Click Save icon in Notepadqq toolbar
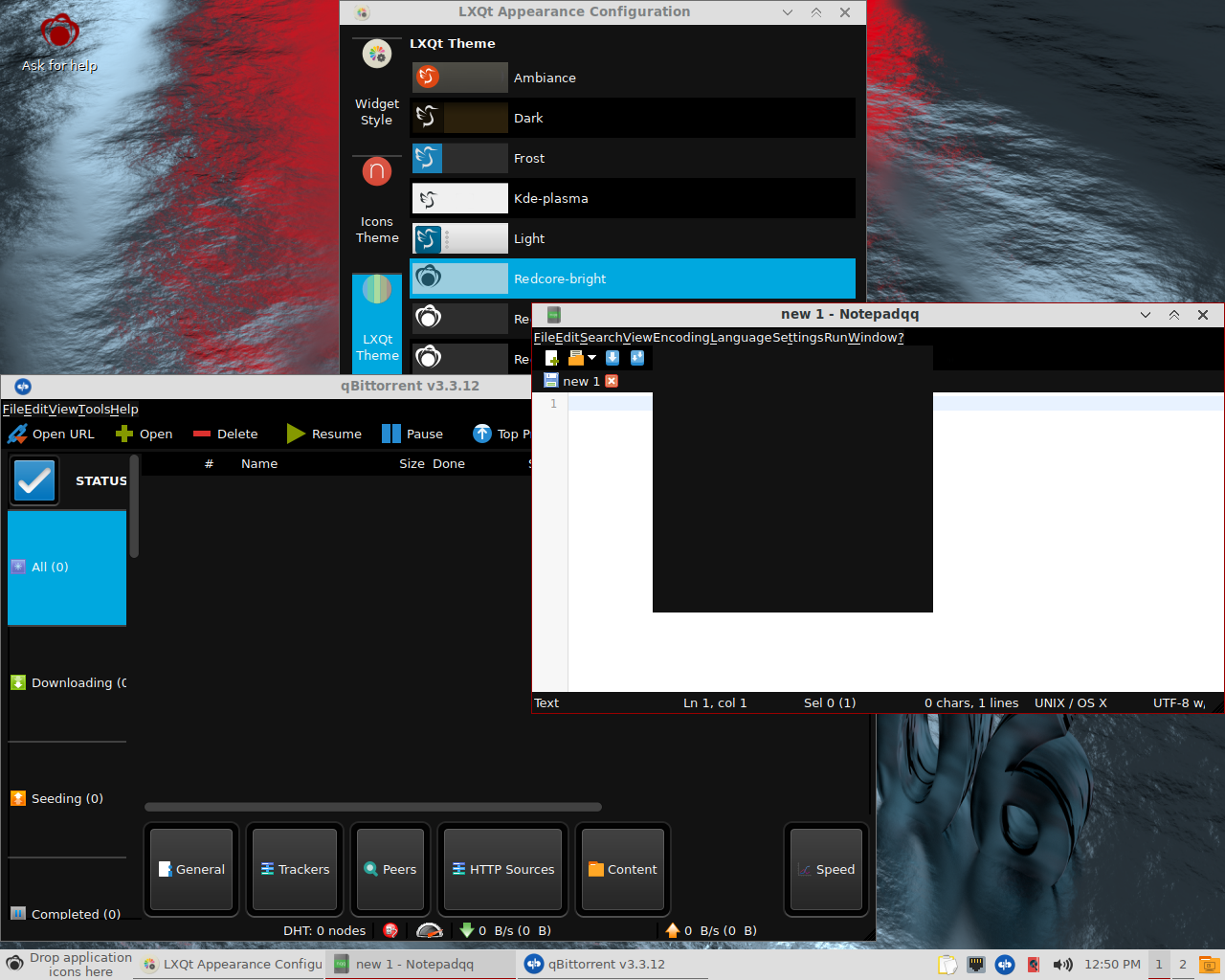Image resolution: width=1225 pixels, height=980 pixels. [612, 358]
